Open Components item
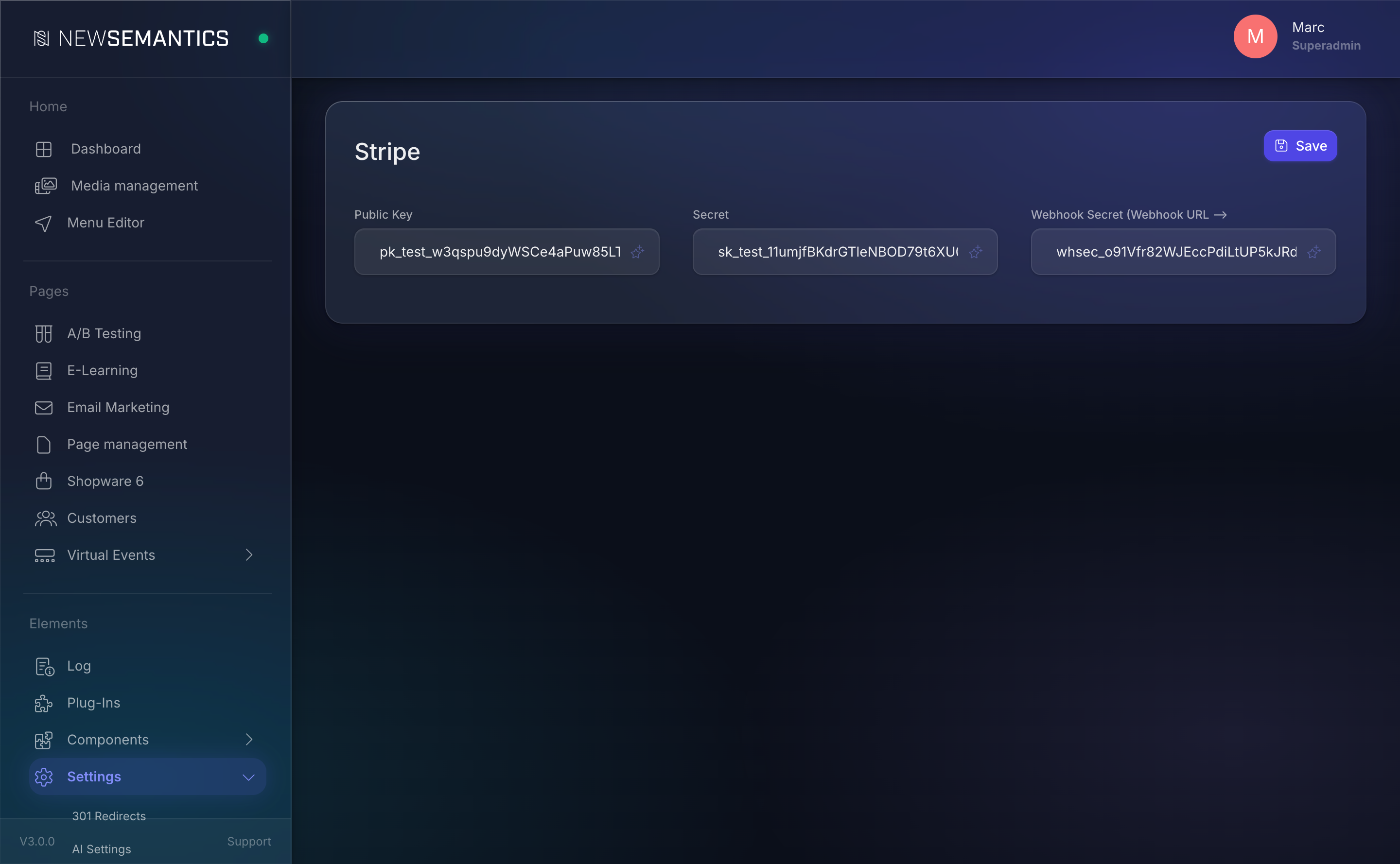Screen dimensions: 1400x864 (147, 740)
